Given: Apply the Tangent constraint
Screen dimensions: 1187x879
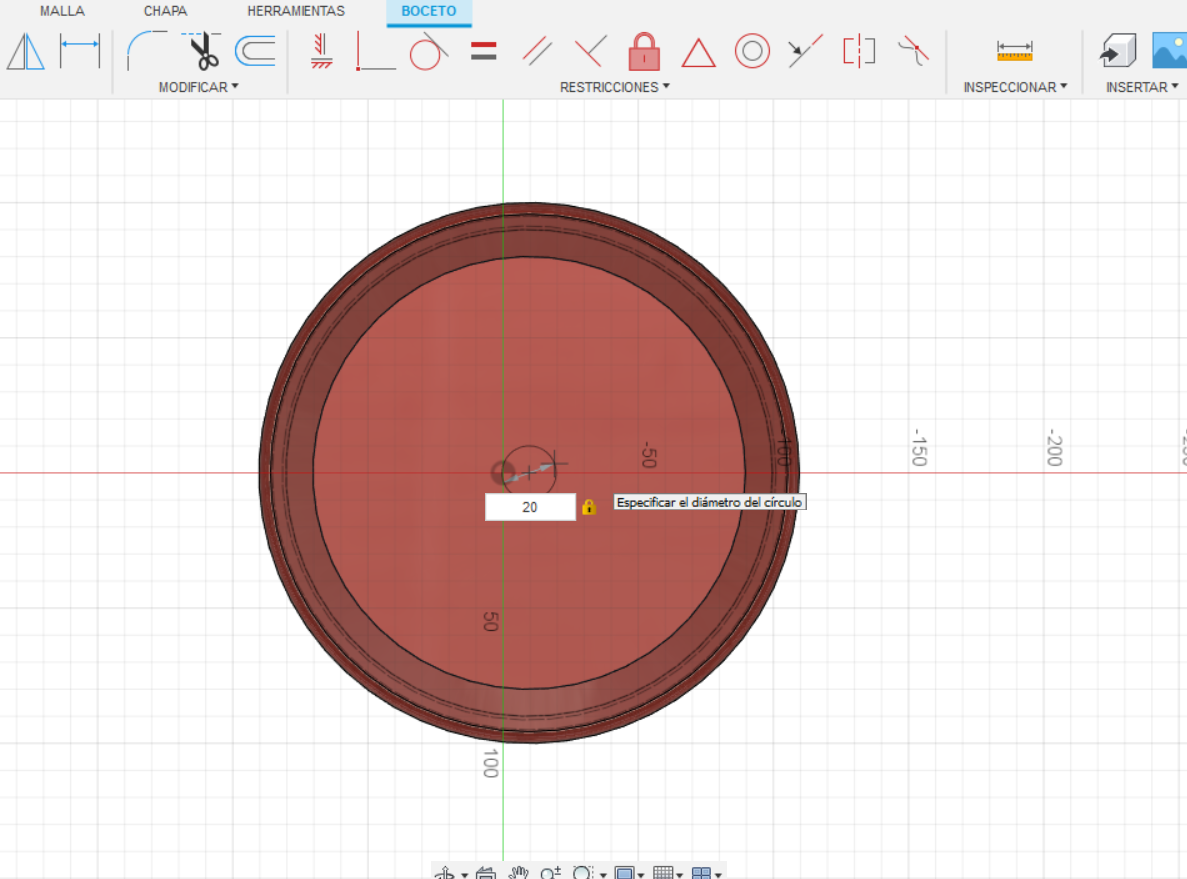Looking at the screenshot, I should 428,51.
